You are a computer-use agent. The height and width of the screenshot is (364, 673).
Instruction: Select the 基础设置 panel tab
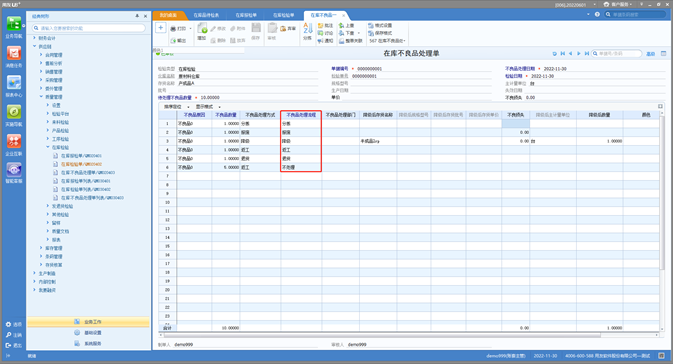(88, 333)
